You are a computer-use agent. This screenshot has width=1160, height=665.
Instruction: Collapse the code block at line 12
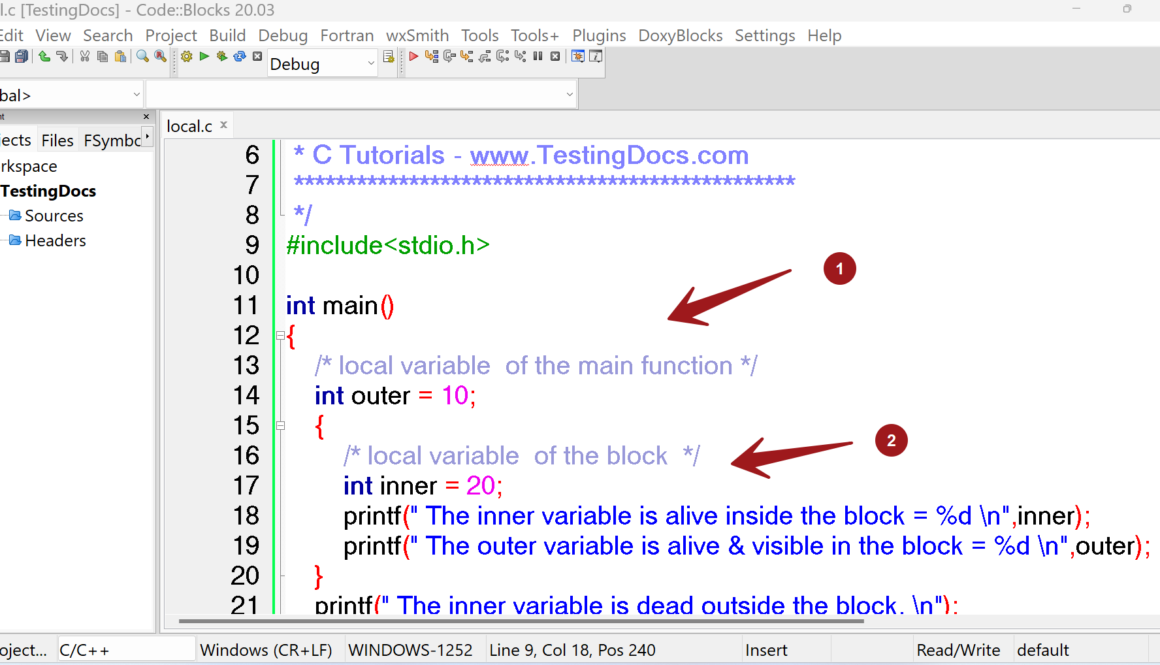tap(280, 335)
